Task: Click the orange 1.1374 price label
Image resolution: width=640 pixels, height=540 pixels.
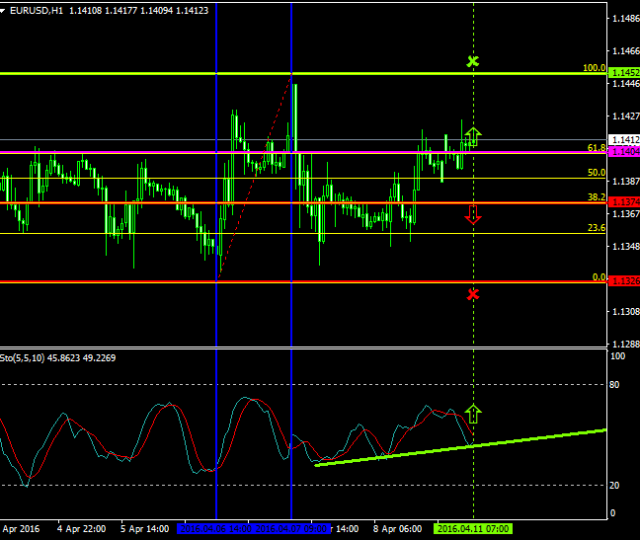Action: 625,202
